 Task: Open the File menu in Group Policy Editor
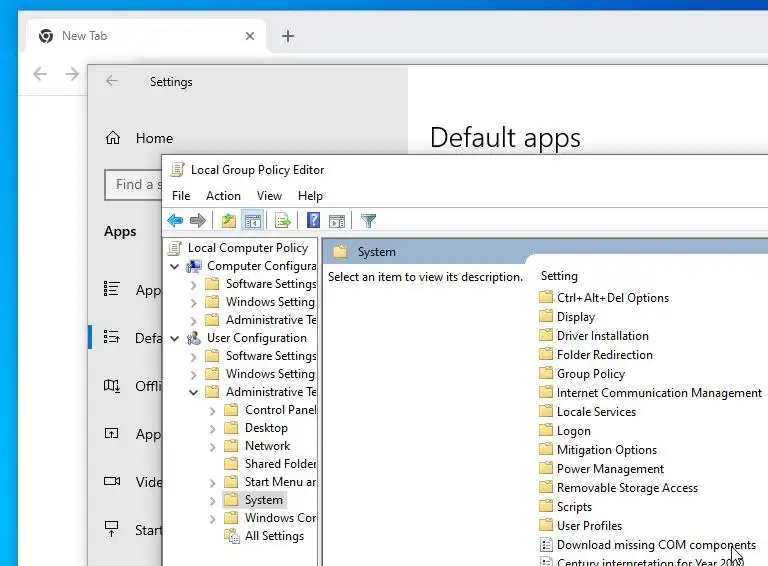click(x=181, y=196)
